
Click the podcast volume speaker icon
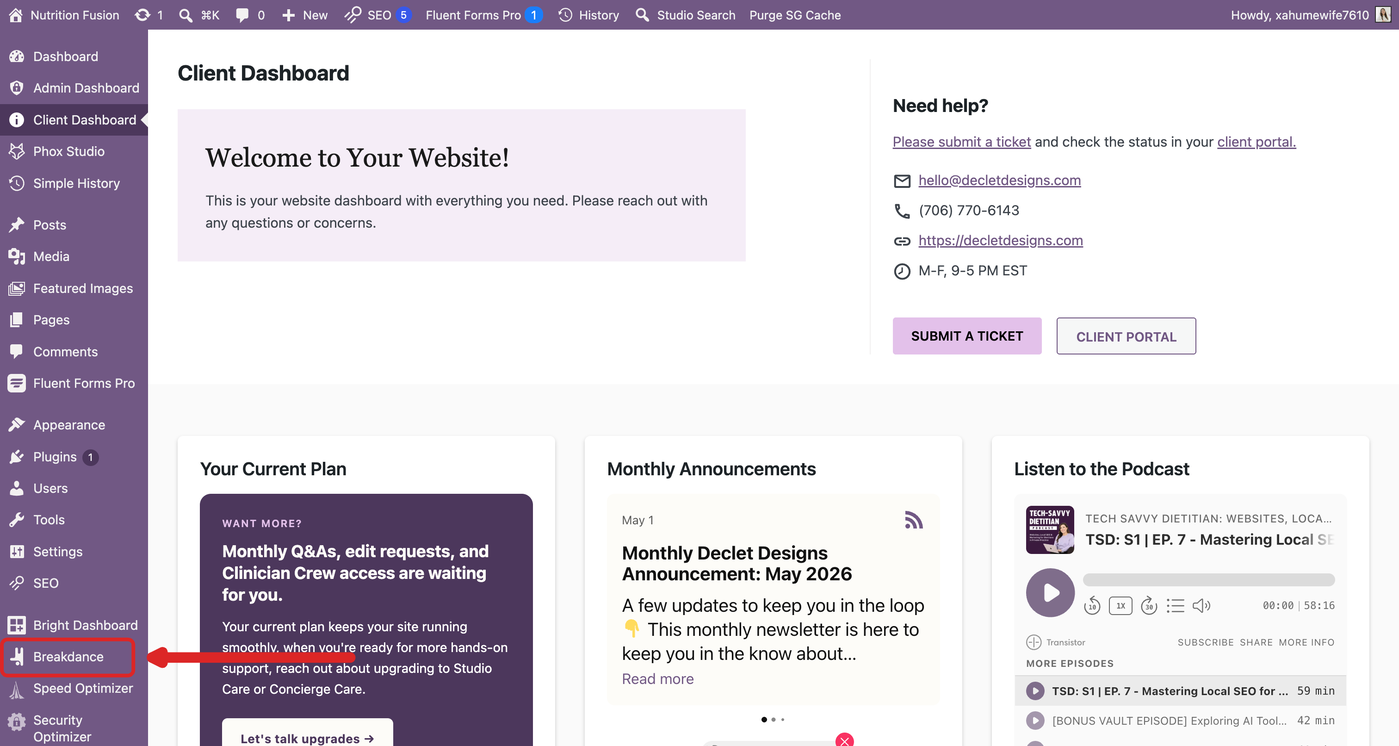pos(1201,605)
